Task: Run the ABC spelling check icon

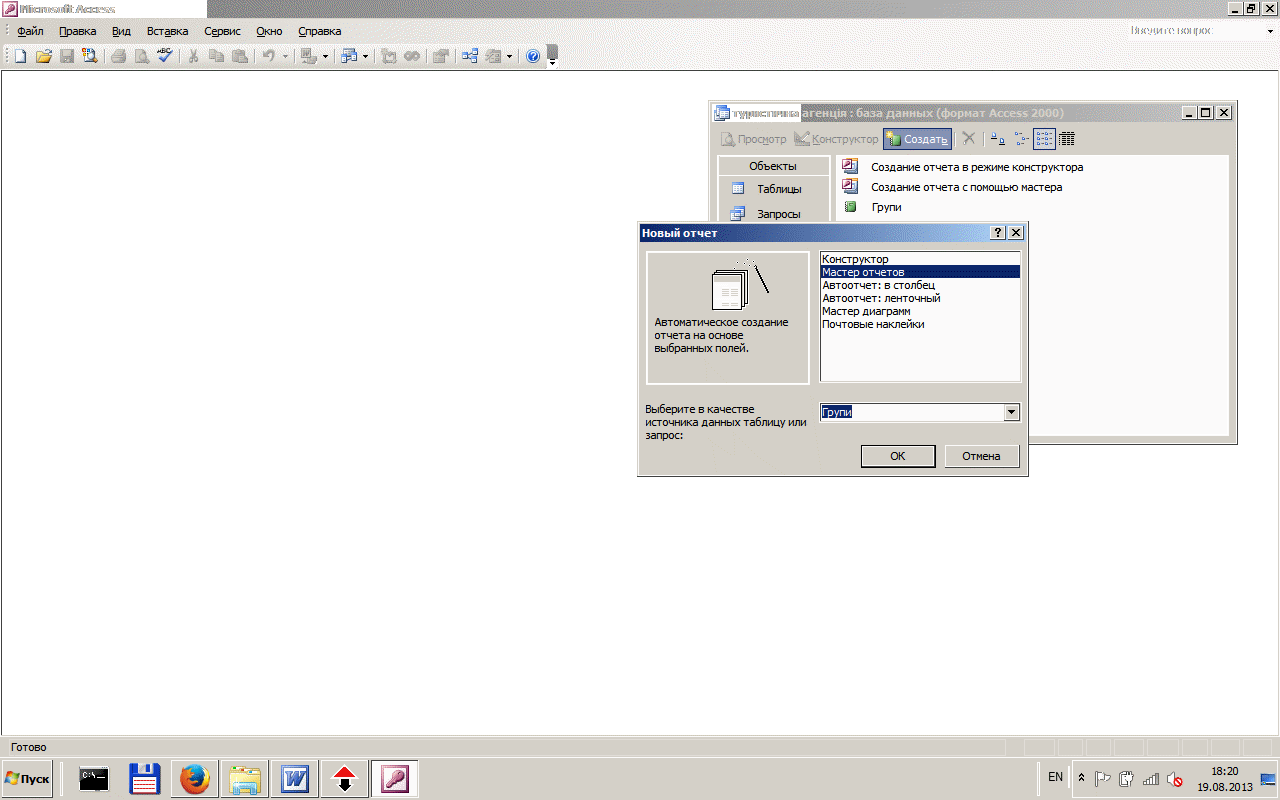Action: coord(165,57)
